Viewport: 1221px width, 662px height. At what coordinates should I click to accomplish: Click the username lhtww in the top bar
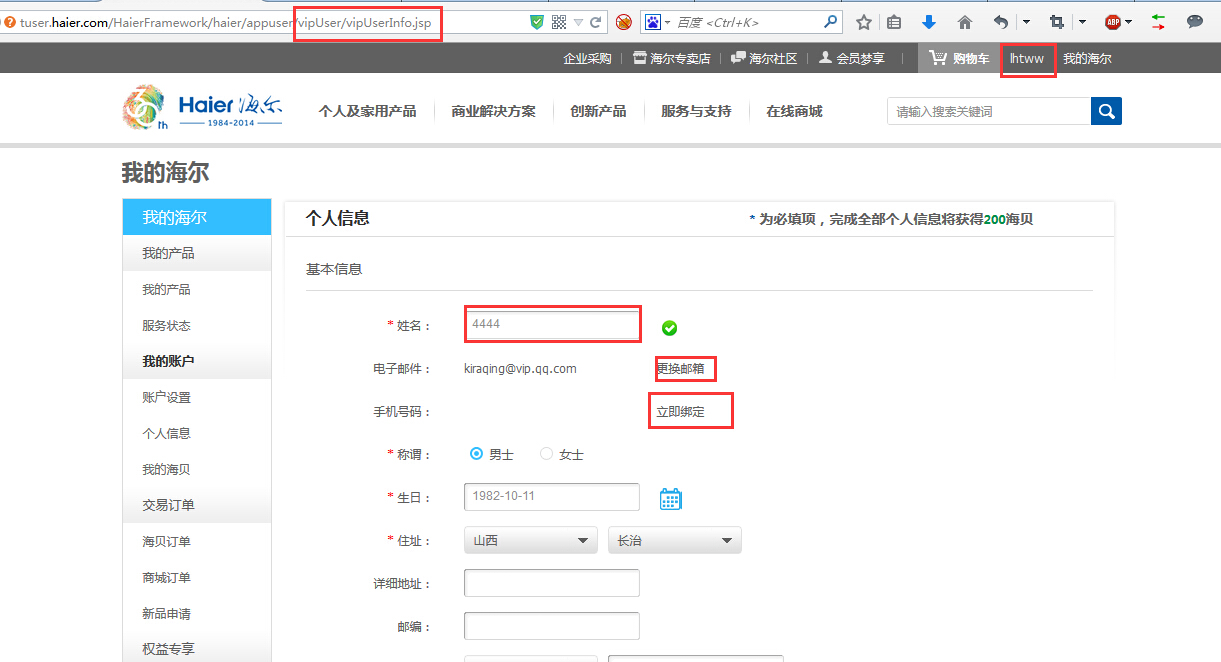pos(1027,59)
